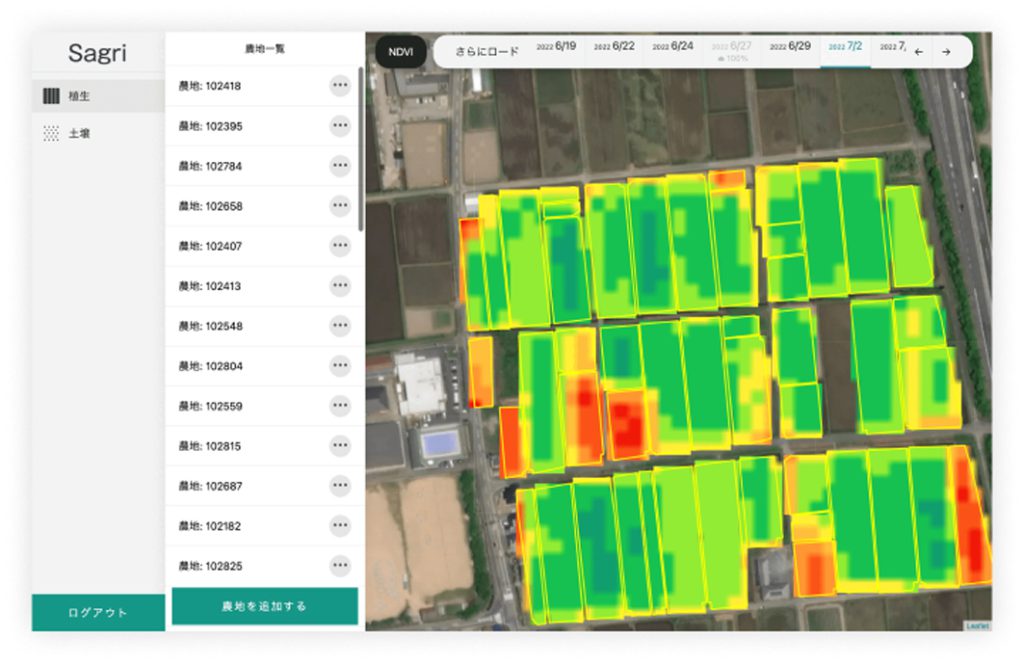This screenshot has height=664, width=1024.
Task: Click next dates right arrow icon
Action: [946, 52]
